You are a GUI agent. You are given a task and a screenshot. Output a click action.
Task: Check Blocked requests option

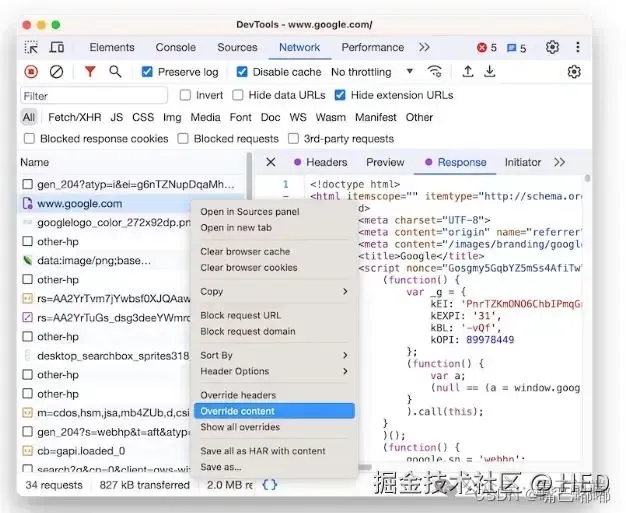(x=183, y=139)
